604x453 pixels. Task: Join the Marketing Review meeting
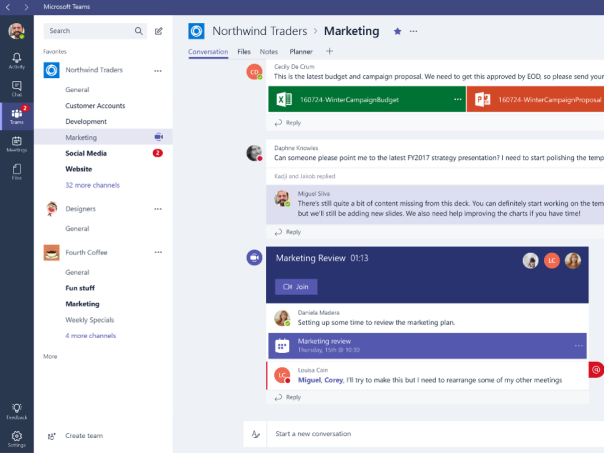pyautogui.click(x=295, y=287)
